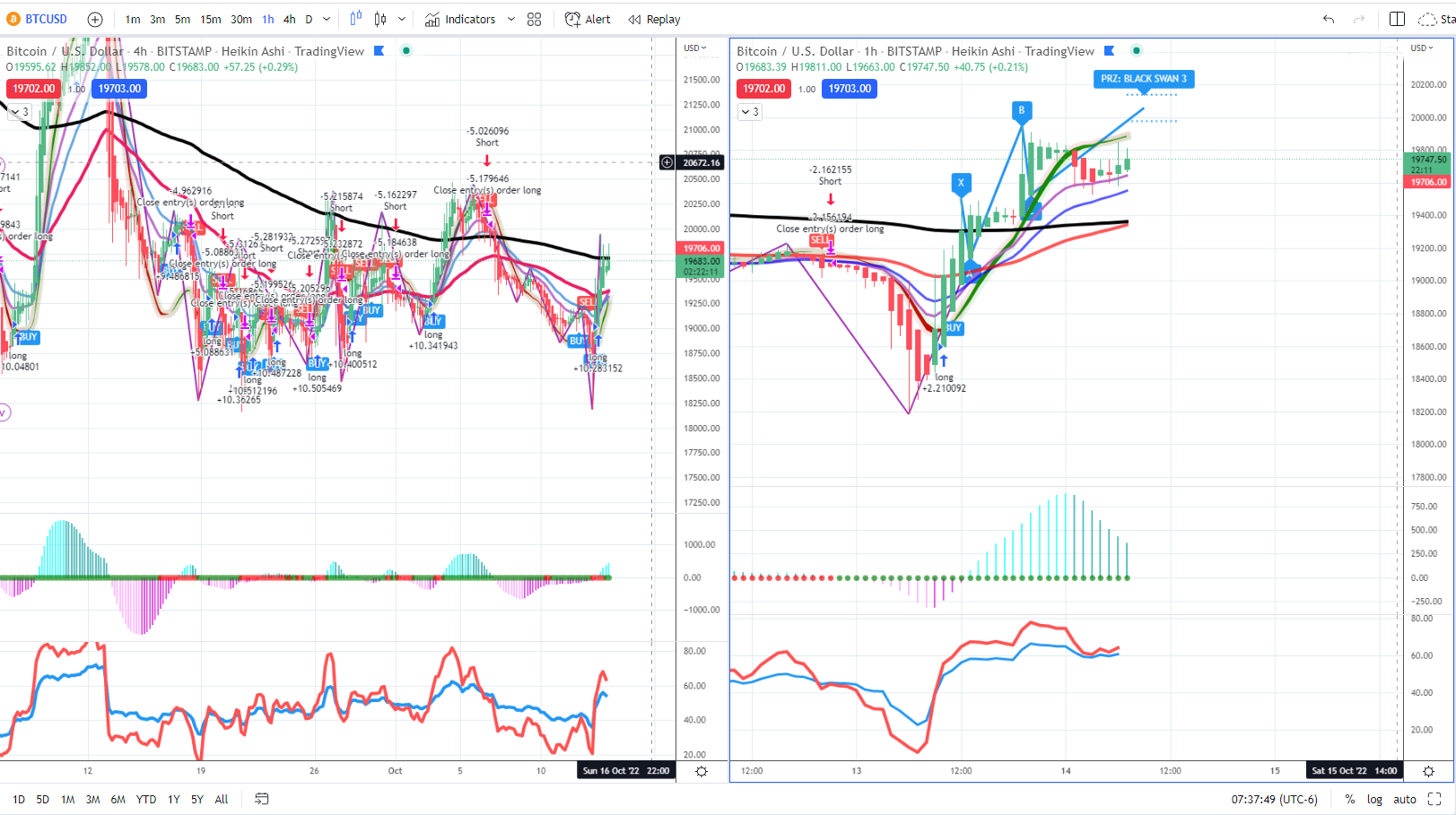Click buy price 19703.00 on 1h chart
This screenshot has height=815, width=1456.
point(850,89)
